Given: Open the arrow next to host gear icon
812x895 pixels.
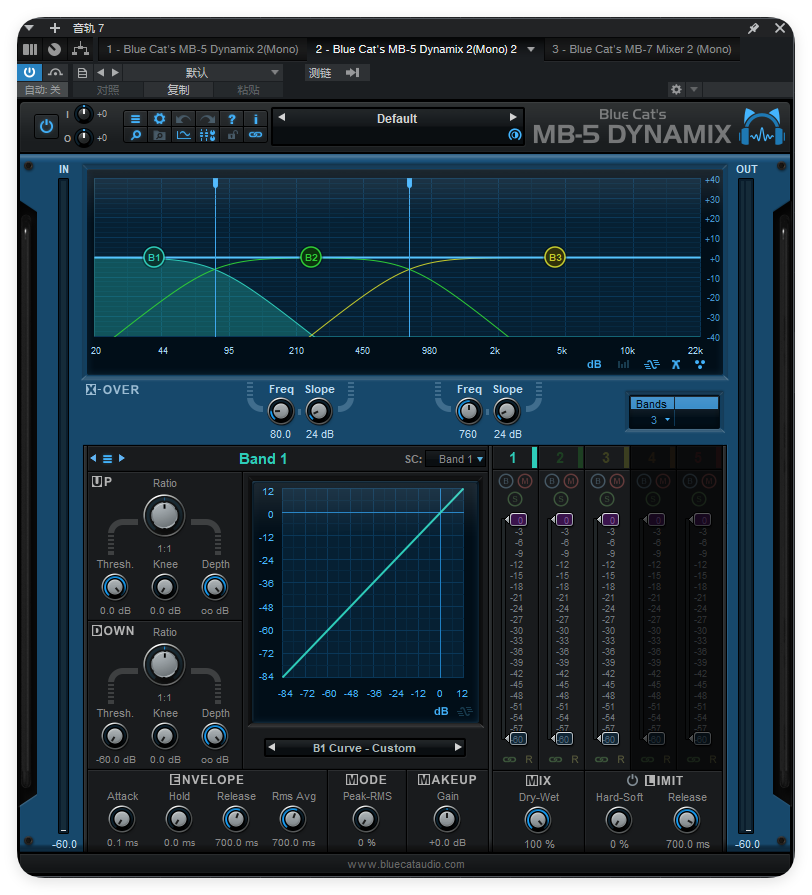Looking at the screenshot, I should 694,90.
